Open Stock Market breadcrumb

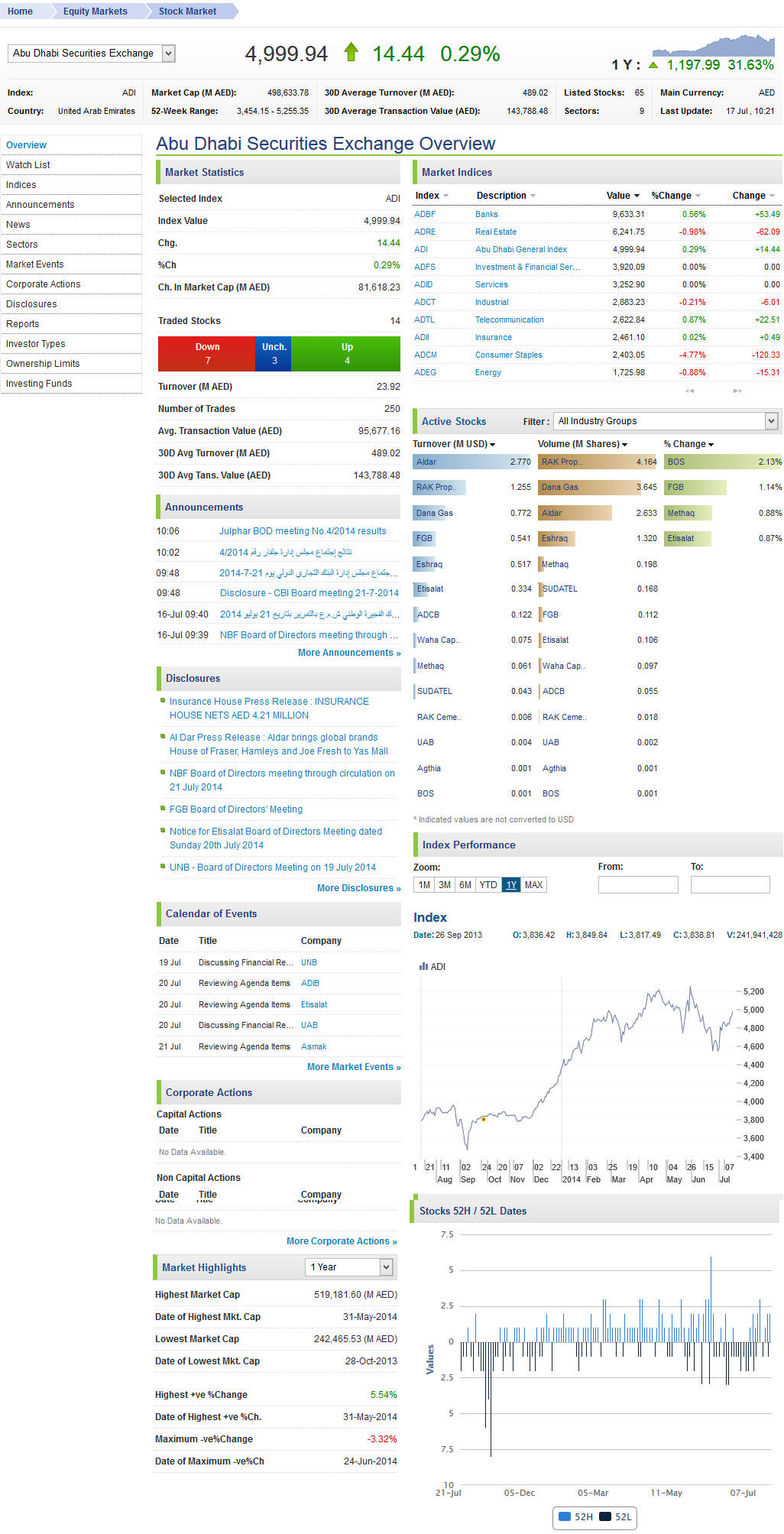187,11
